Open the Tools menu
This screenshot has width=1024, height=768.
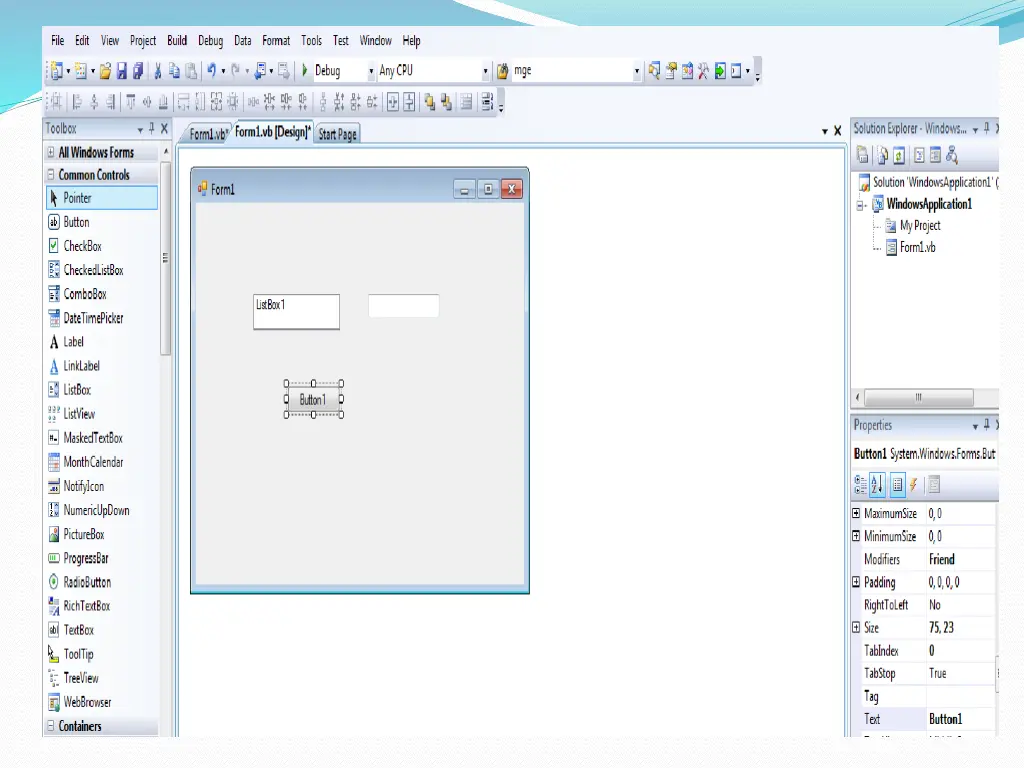click(x=312, y=40)
